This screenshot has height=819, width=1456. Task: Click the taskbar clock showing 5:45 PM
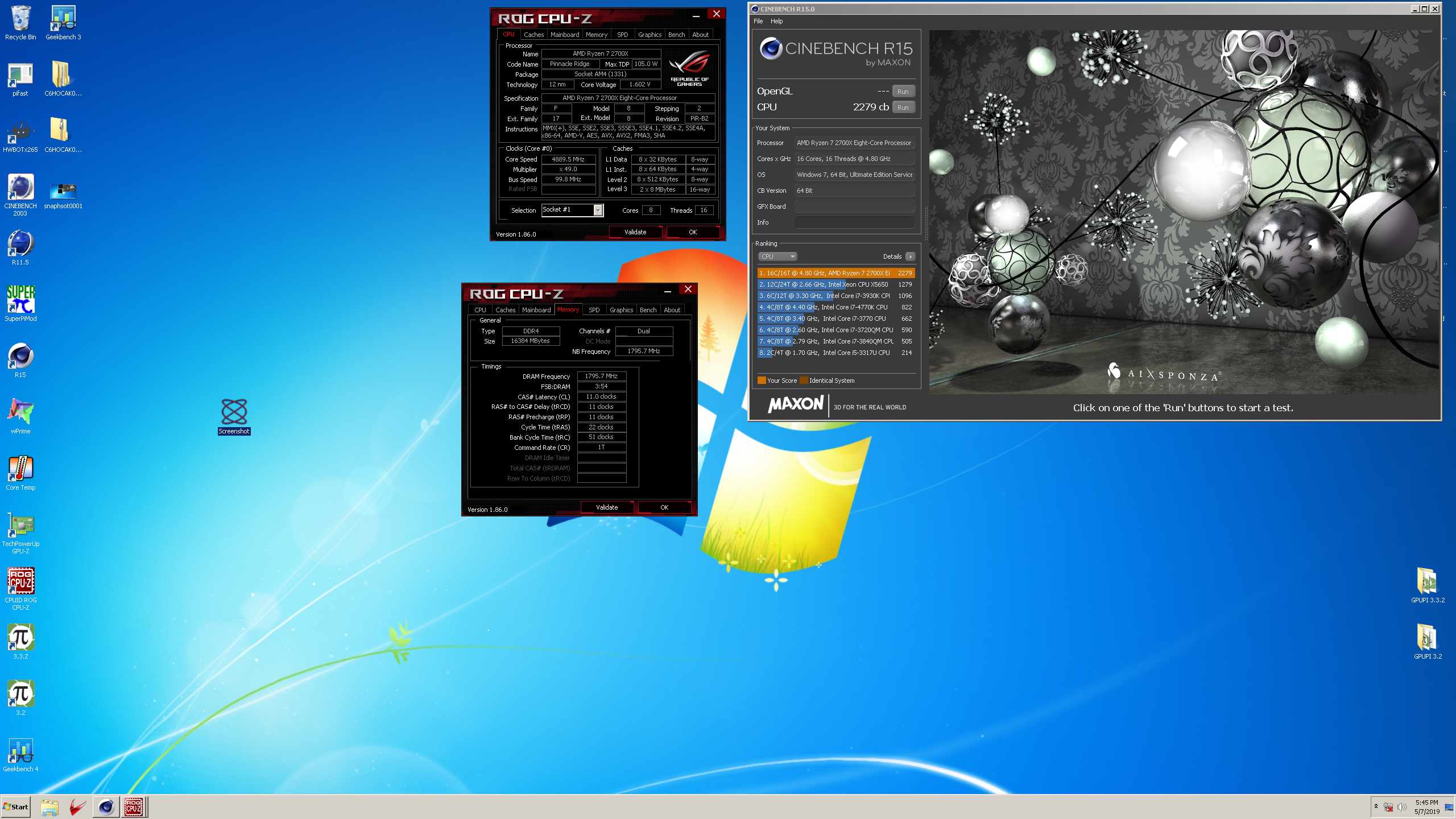(x=1427, y=807)
